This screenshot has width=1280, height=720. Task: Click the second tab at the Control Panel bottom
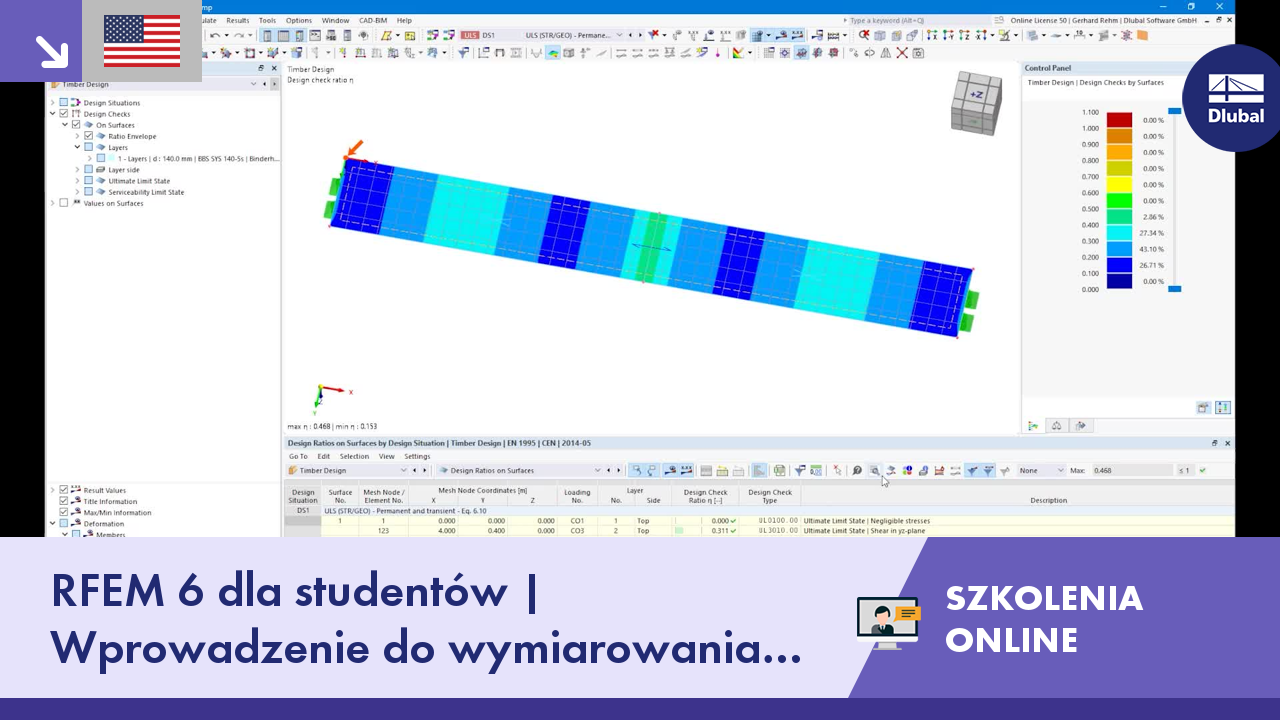1057,425
